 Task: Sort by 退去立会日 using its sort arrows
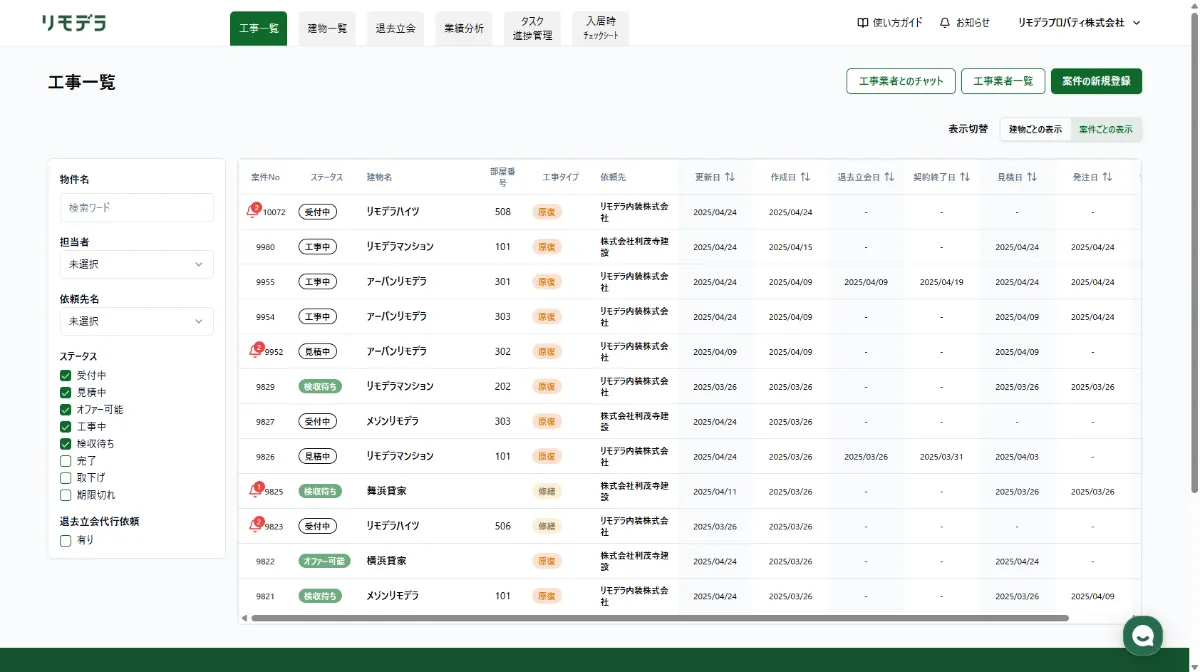(x=889, y=177)
